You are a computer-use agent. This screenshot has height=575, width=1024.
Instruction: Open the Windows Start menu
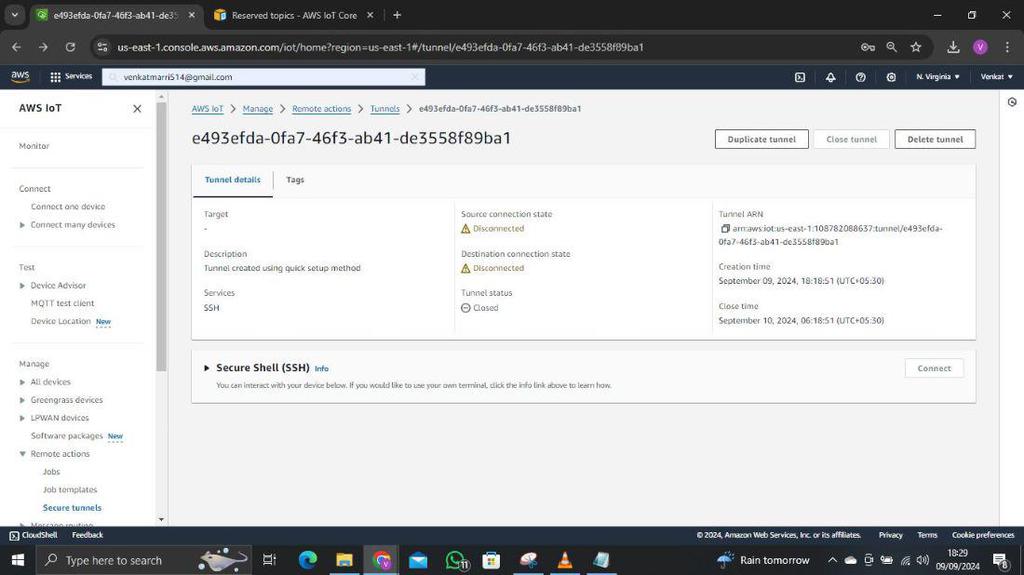click(18, 560)
